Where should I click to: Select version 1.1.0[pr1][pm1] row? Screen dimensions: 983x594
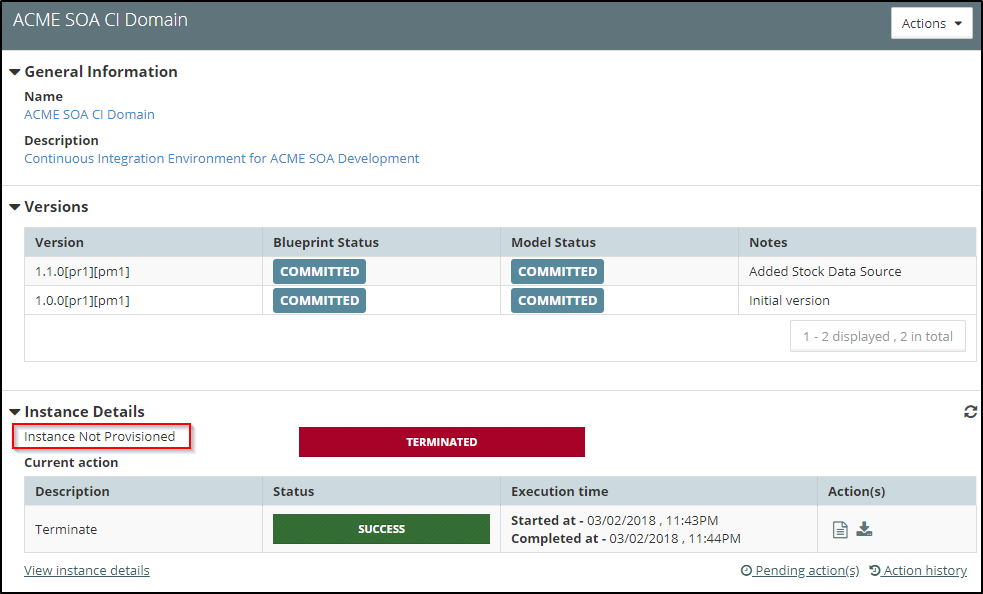[82, 271]
